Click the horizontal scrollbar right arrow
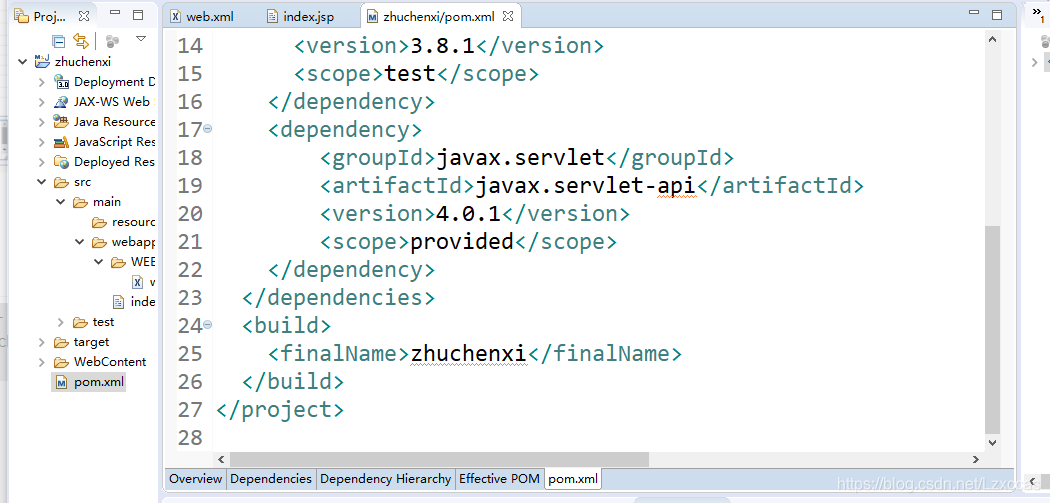 977,459
